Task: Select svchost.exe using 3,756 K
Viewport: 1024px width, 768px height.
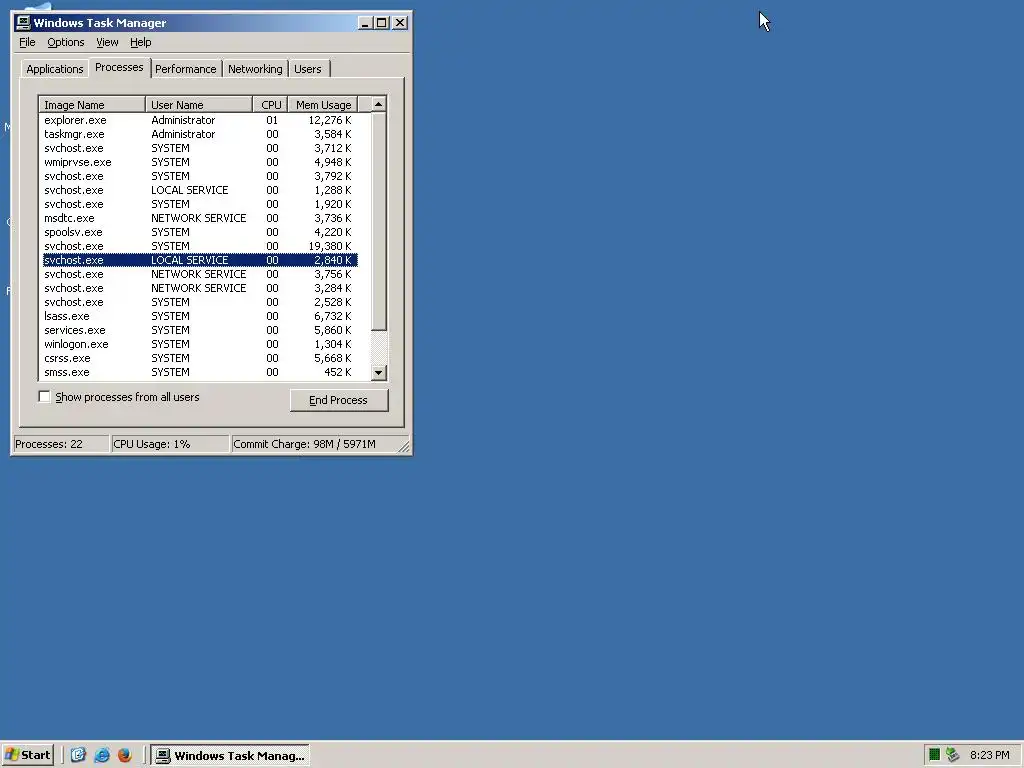Action: click(200, 274)
